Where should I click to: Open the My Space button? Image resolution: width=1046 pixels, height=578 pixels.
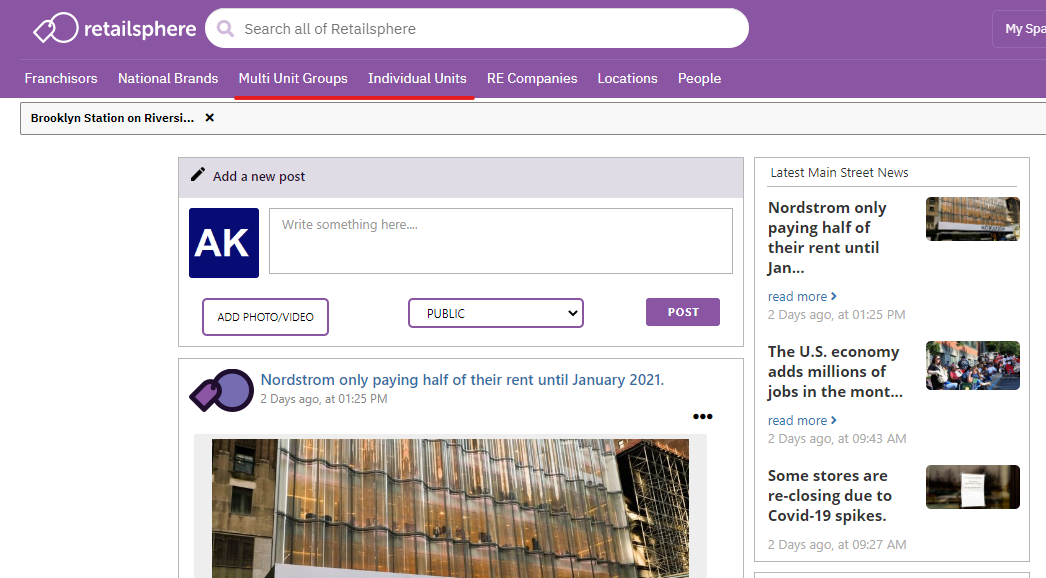point(1021,29)
